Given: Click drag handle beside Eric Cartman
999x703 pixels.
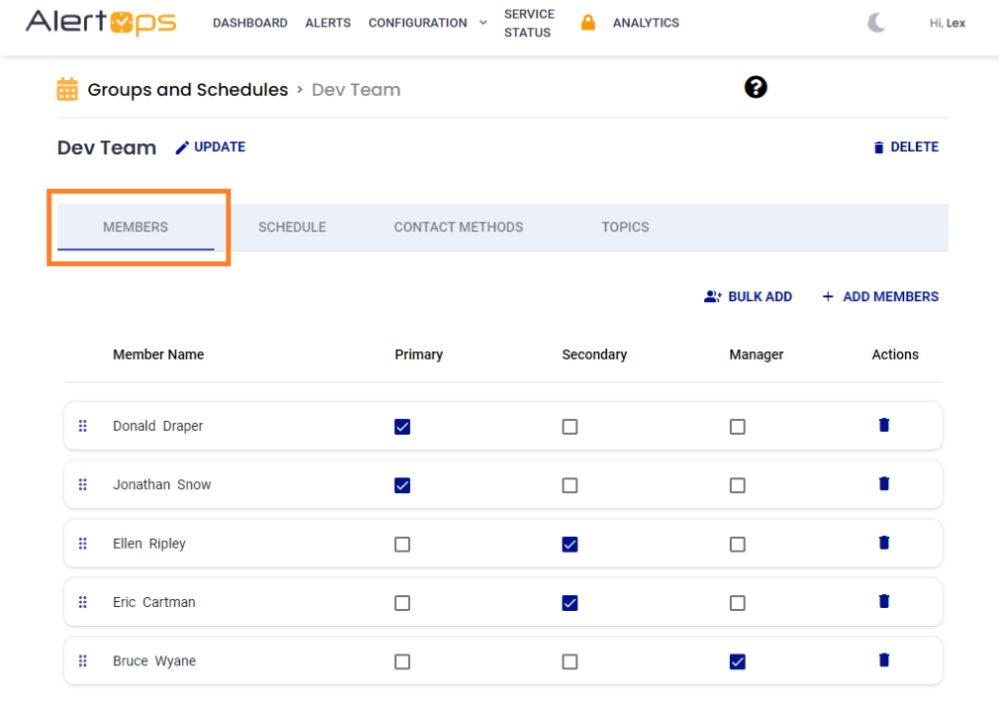Looking at the screenshot, I should tap(83, 602).
